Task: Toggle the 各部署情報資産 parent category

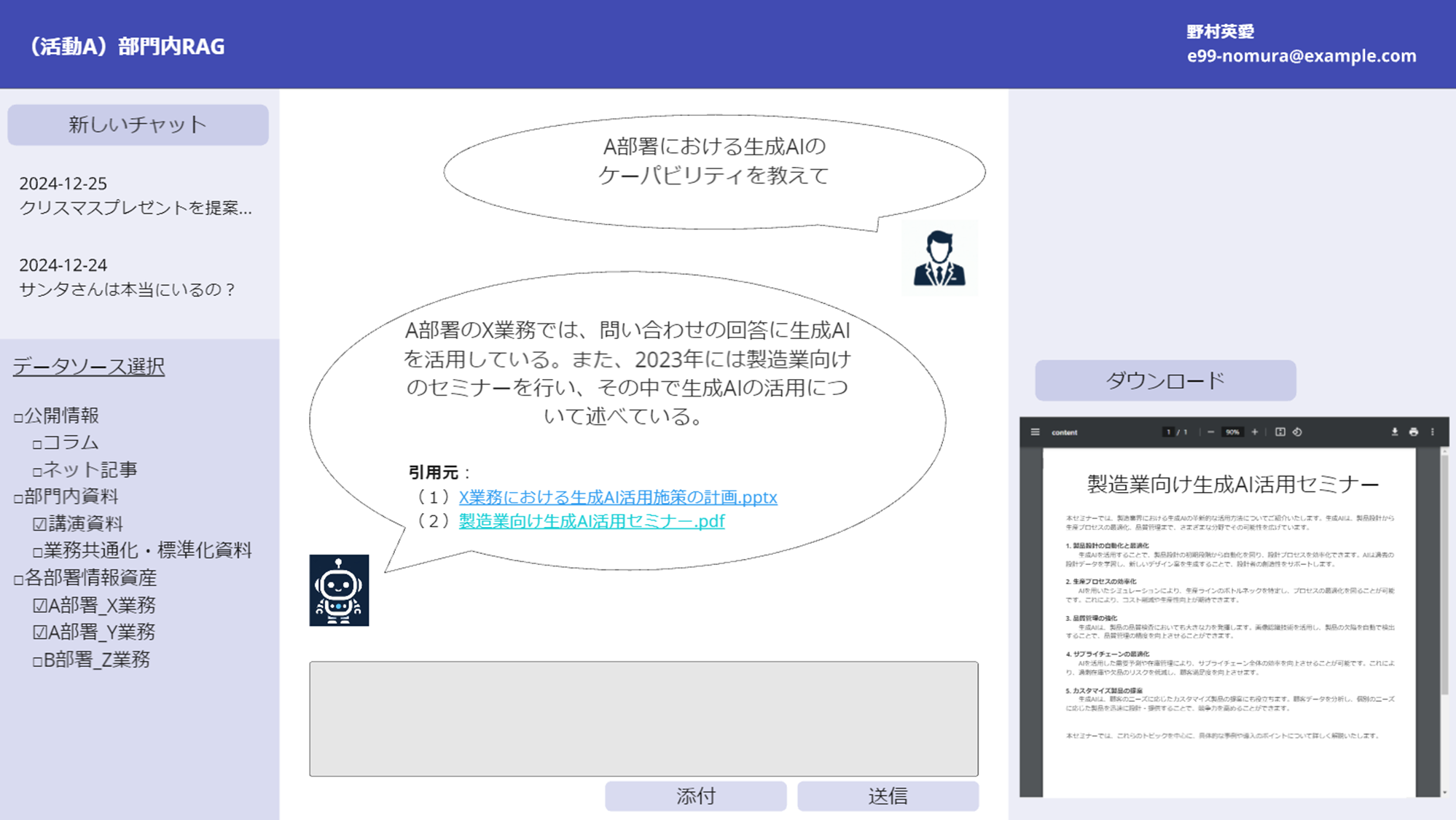Action: click(x=19, y=579)
